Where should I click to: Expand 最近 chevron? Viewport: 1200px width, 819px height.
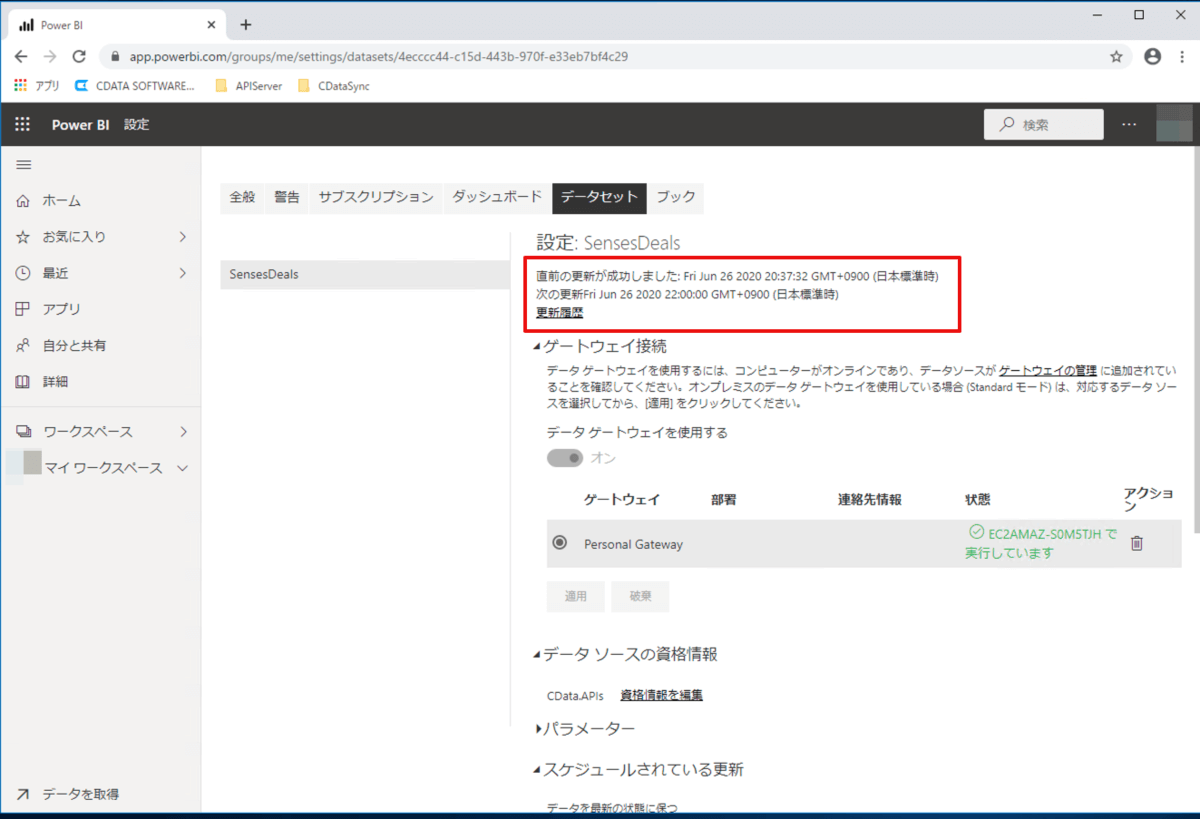coord(183,273)
